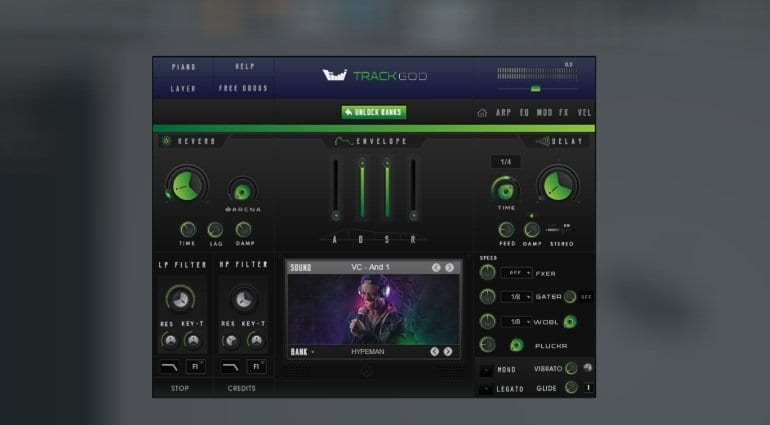Click the Layer button

pyautogui.click(x=183, y=88)
